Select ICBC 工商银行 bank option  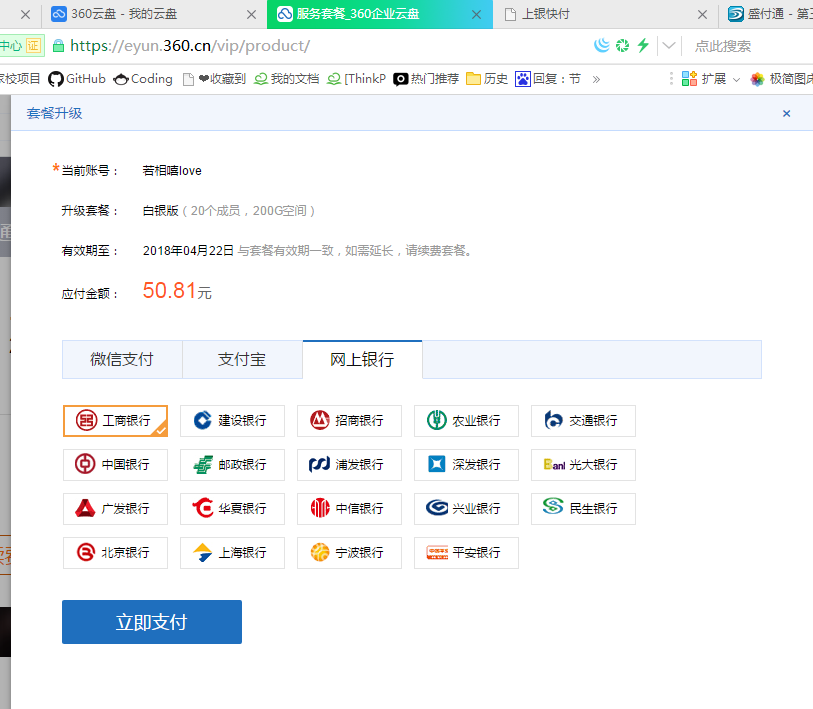tap(115, 421)
